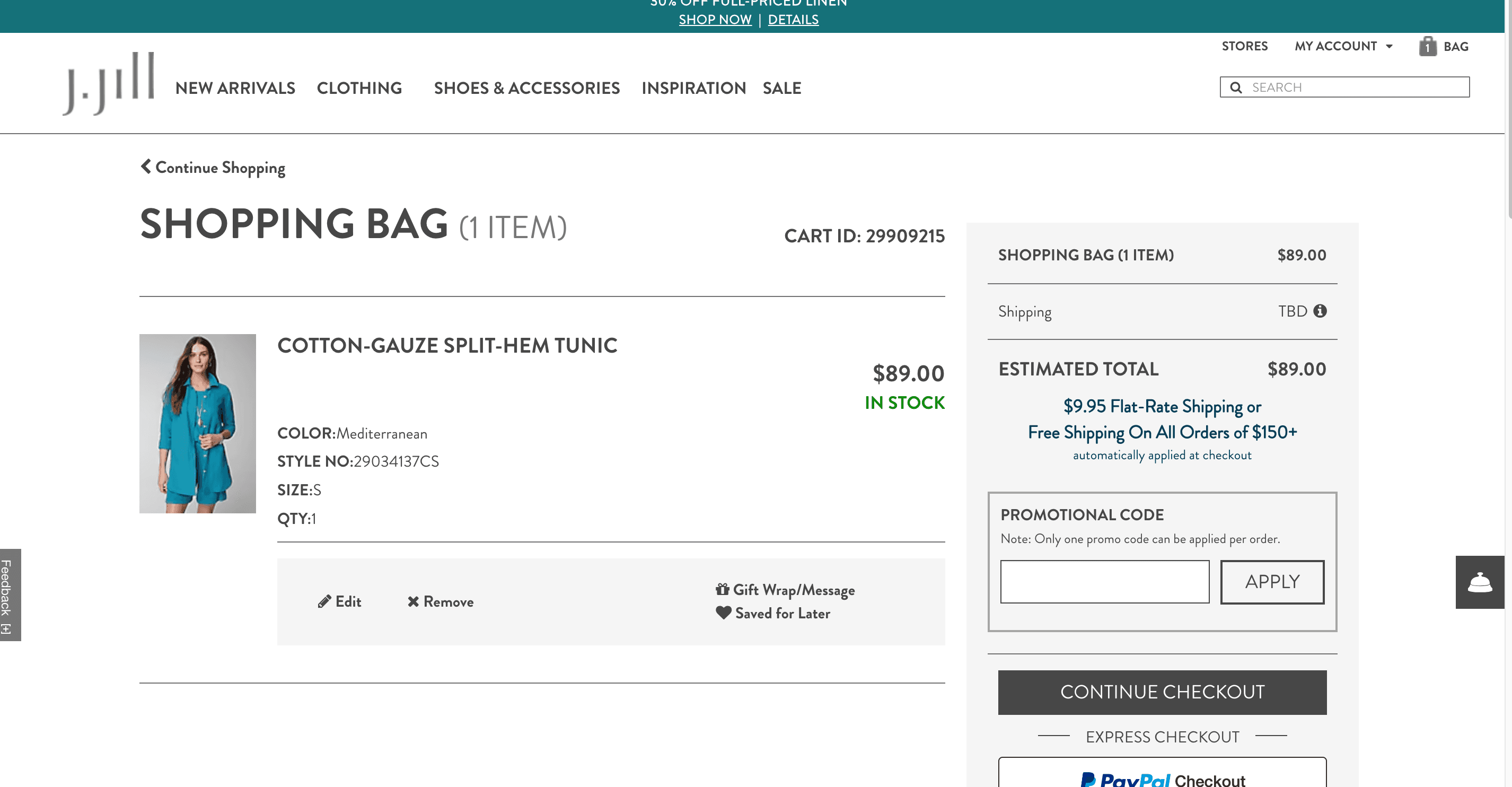
Task: Click the J.Jill logo
Action: [x=109, y=83]
